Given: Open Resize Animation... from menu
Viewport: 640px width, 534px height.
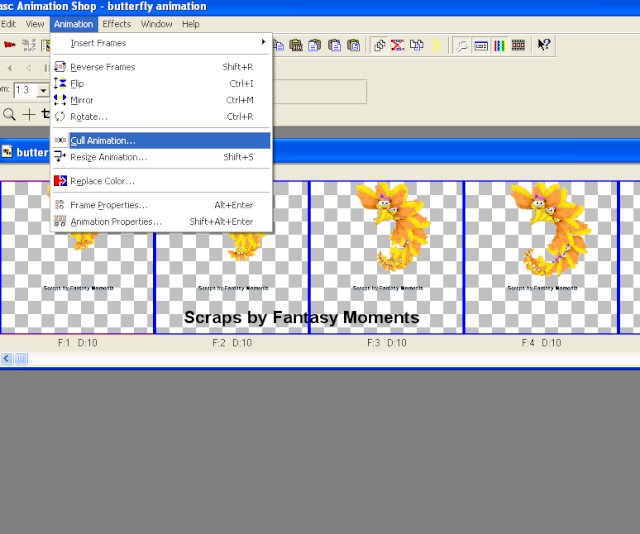Looking at the screenshot, I should click(x=162, y=157).
